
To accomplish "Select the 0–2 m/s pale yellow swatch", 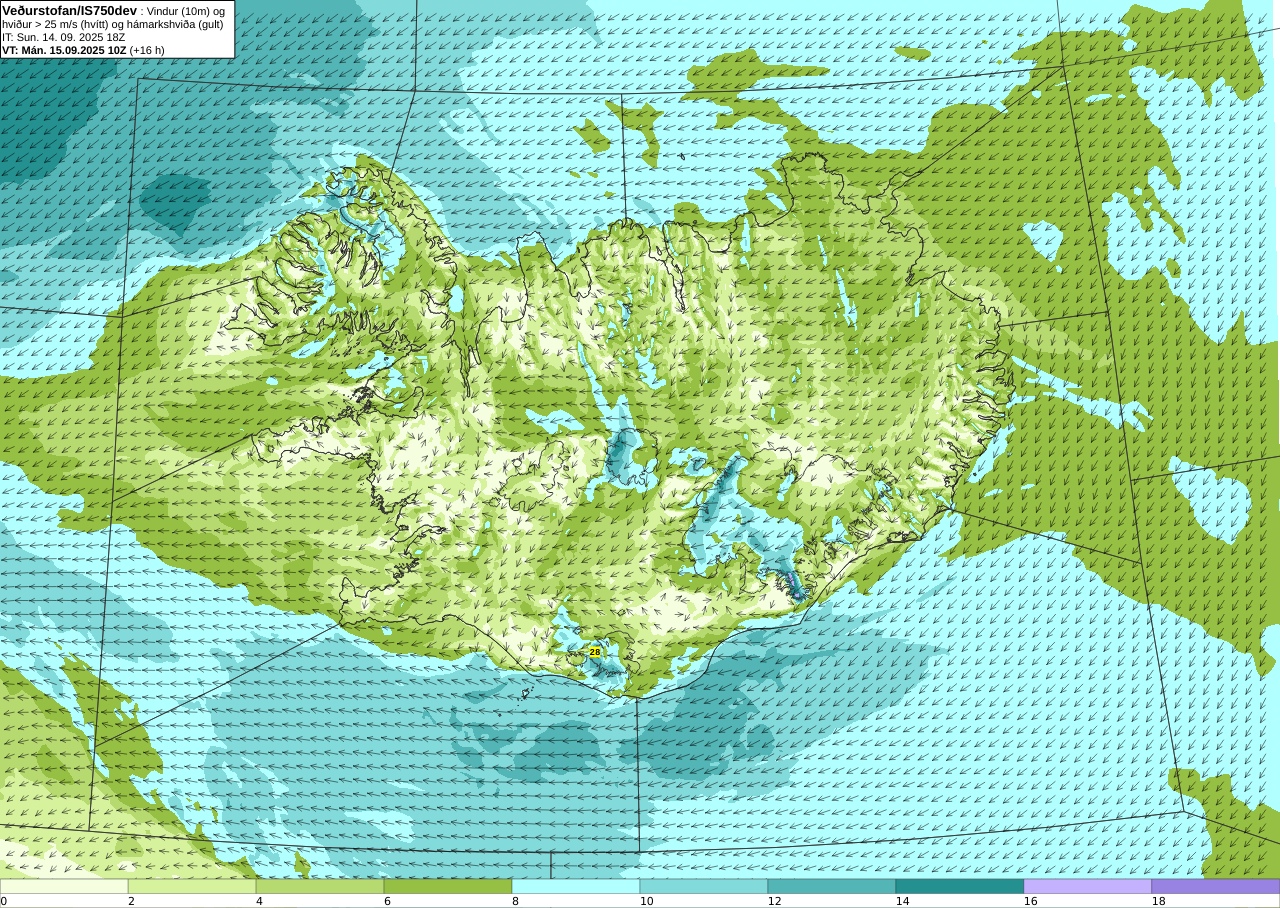I will click(64, 886).
